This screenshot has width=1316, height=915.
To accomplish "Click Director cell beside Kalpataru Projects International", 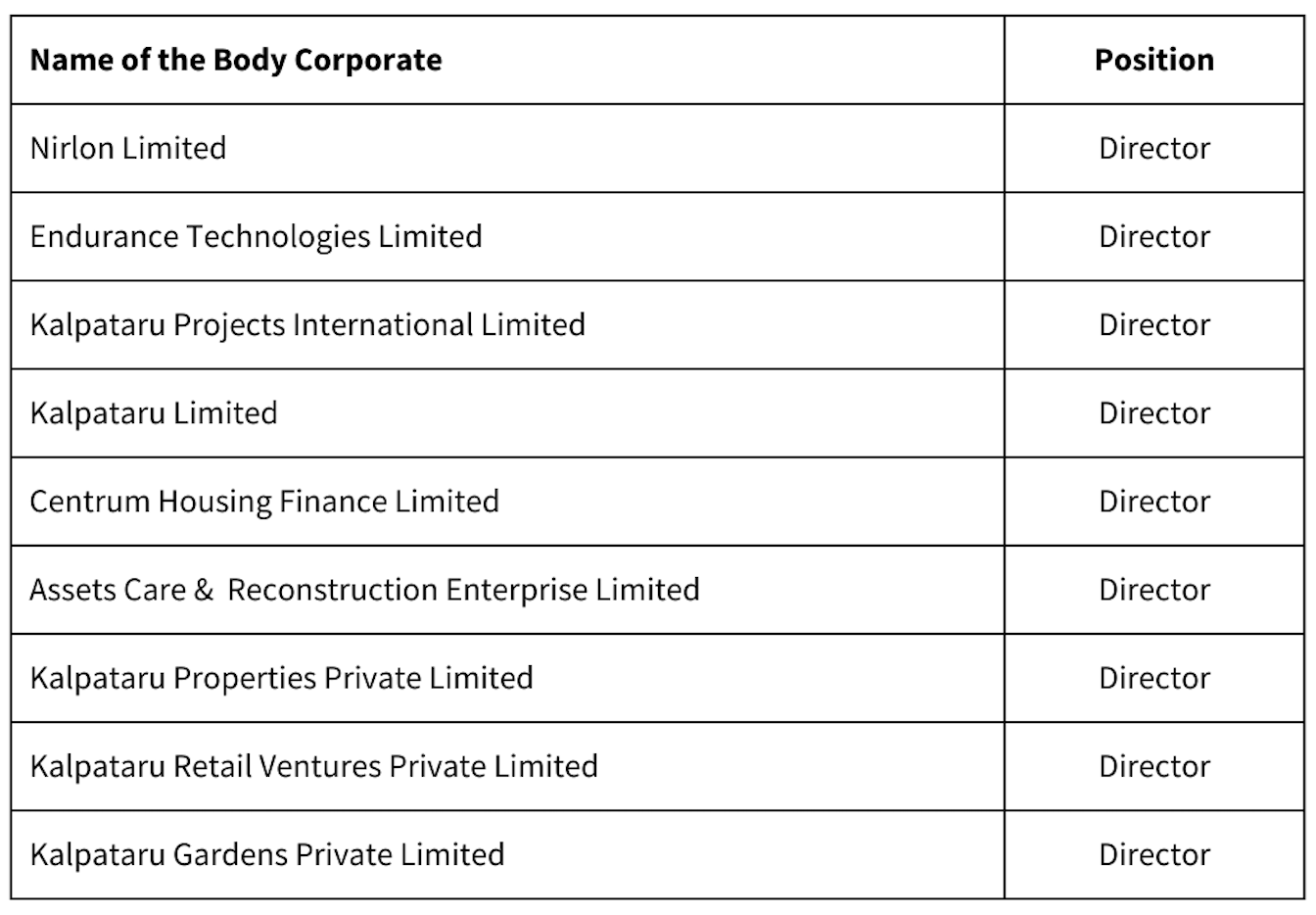I will point(1153,324).
